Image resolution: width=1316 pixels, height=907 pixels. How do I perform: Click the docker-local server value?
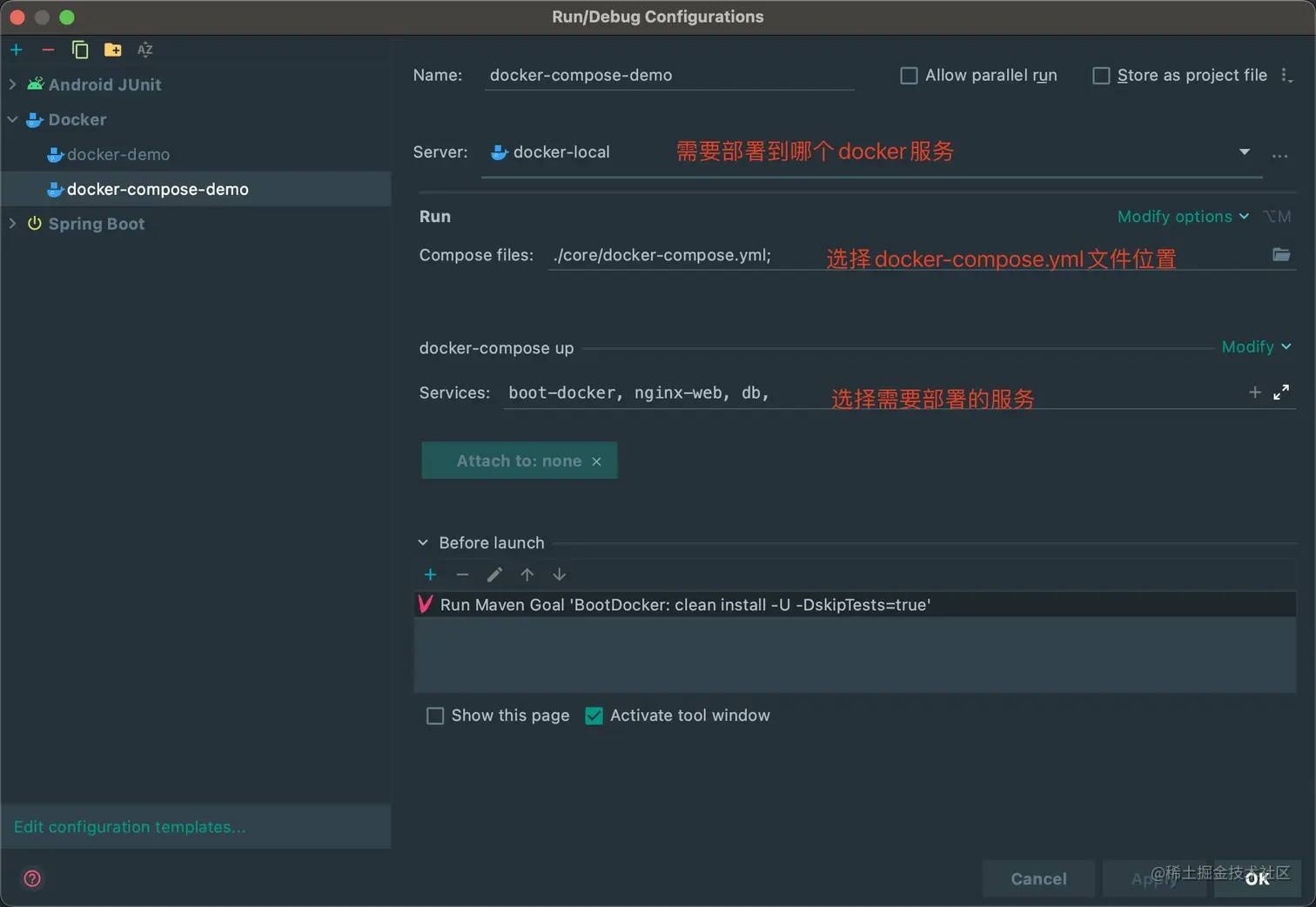click(x=561, y=152)
